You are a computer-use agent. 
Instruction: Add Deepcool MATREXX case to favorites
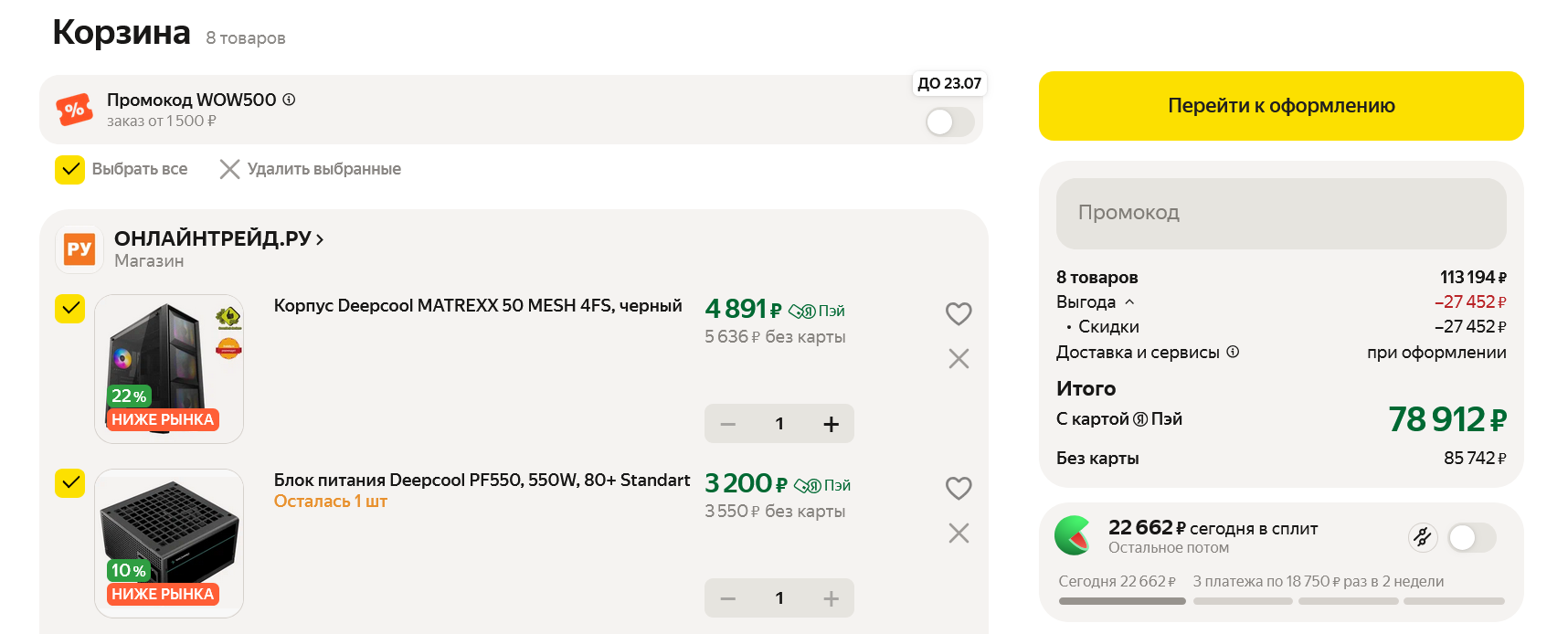pos(959,313)
